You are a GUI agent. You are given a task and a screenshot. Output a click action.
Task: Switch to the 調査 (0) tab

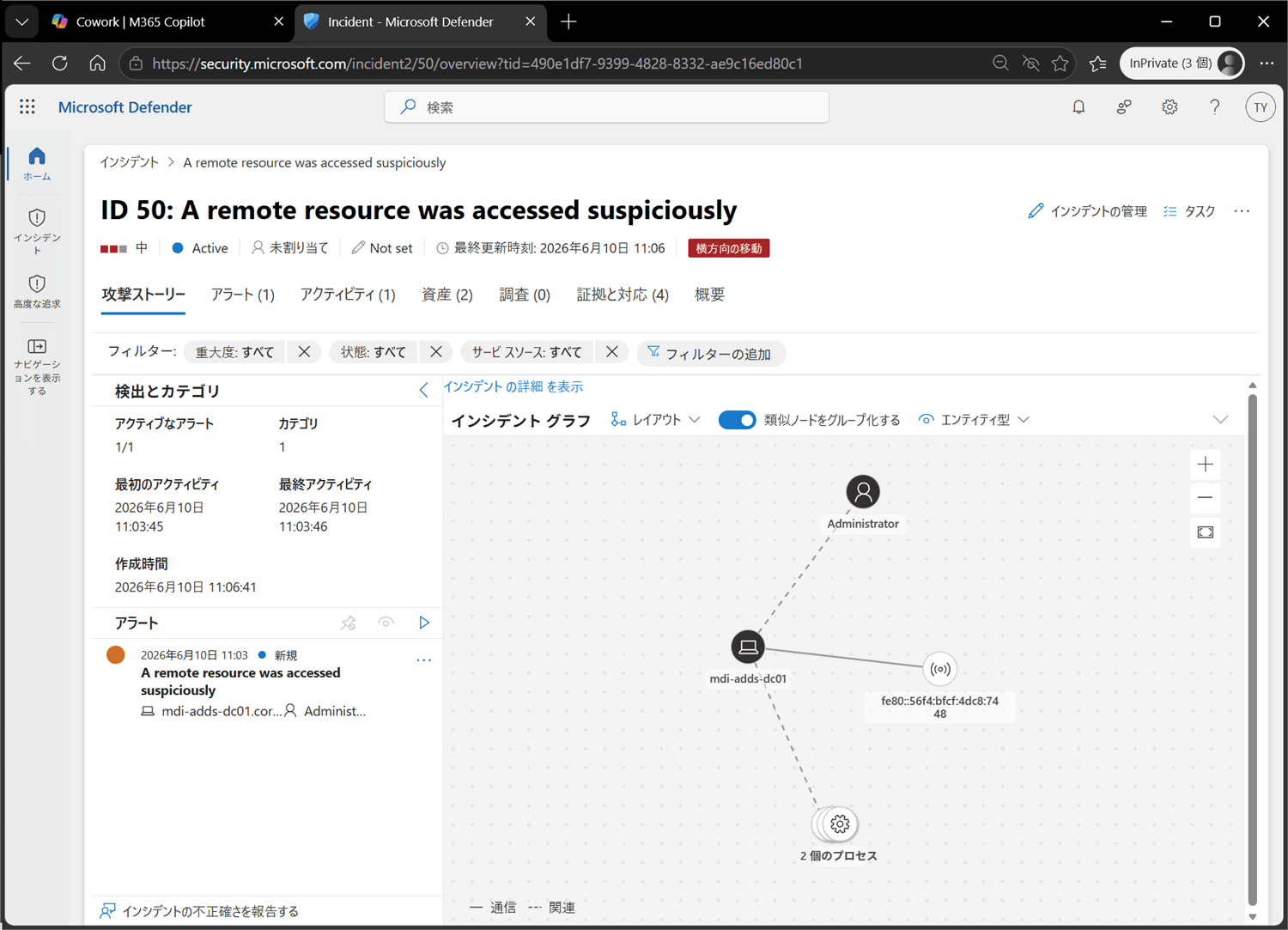tap(525, 295)
